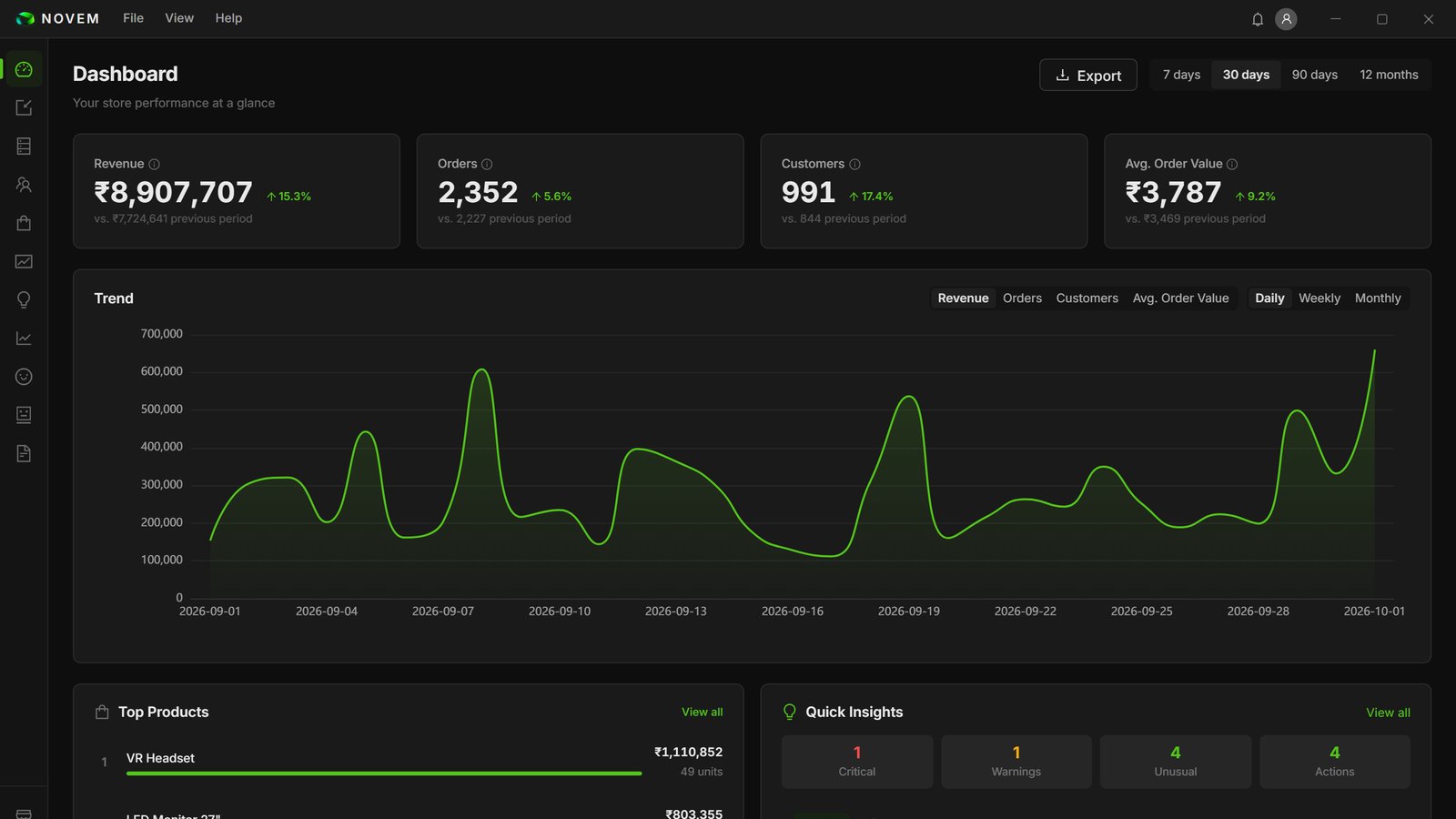Click View all in Top Products
1456x819 pixels.
click(x=703, y=713)
